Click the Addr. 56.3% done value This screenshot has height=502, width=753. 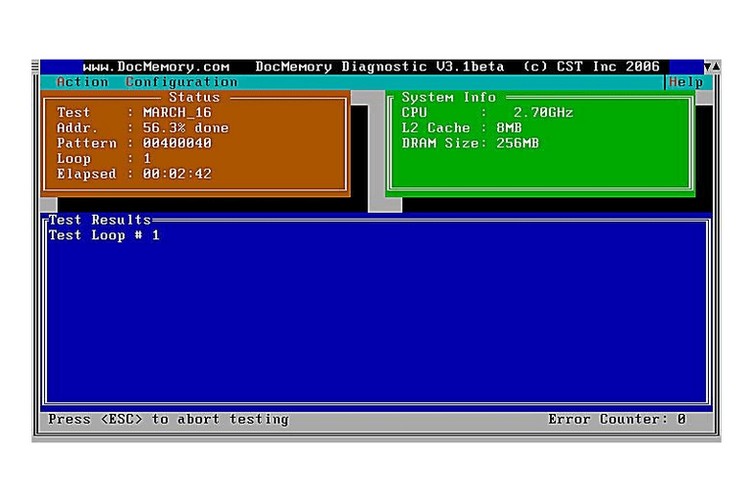click(x=185, y=128)
